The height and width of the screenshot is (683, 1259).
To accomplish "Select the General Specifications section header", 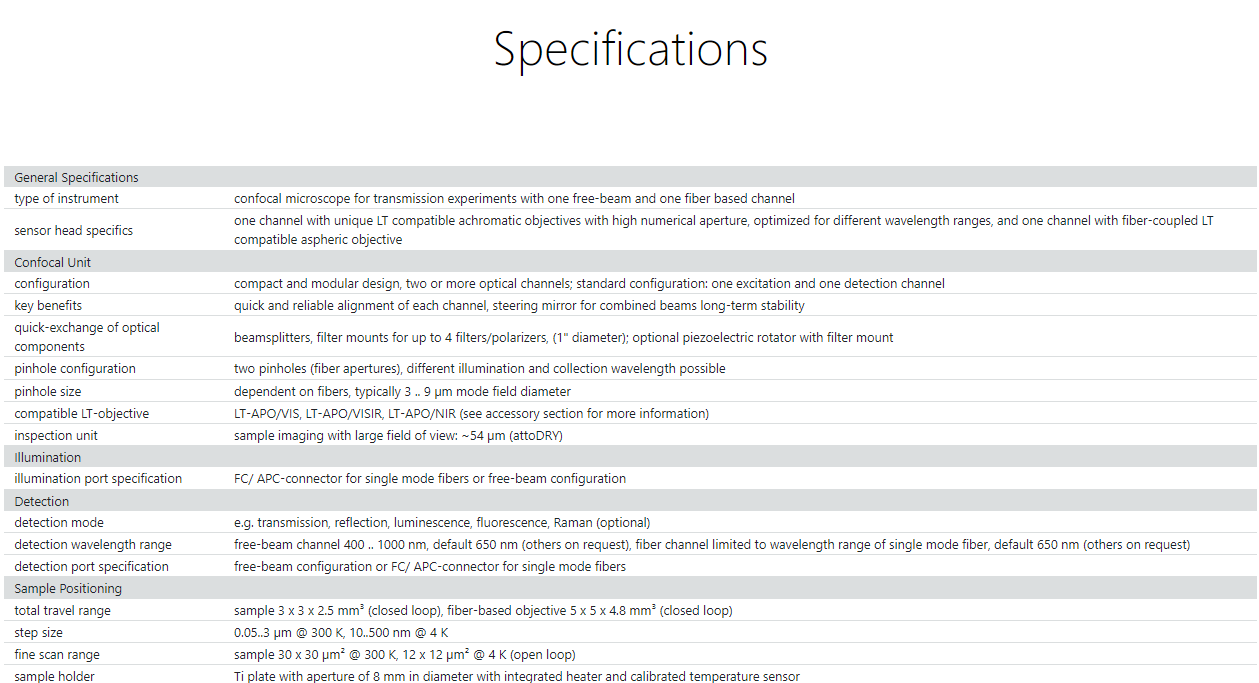I will pyautogui.click(x=630, y=177).
